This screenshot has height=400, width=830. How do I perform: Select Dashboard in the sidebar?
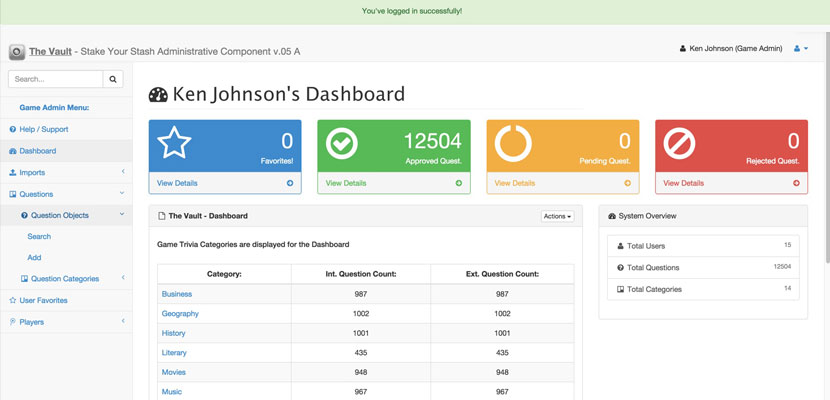(66, 151)
